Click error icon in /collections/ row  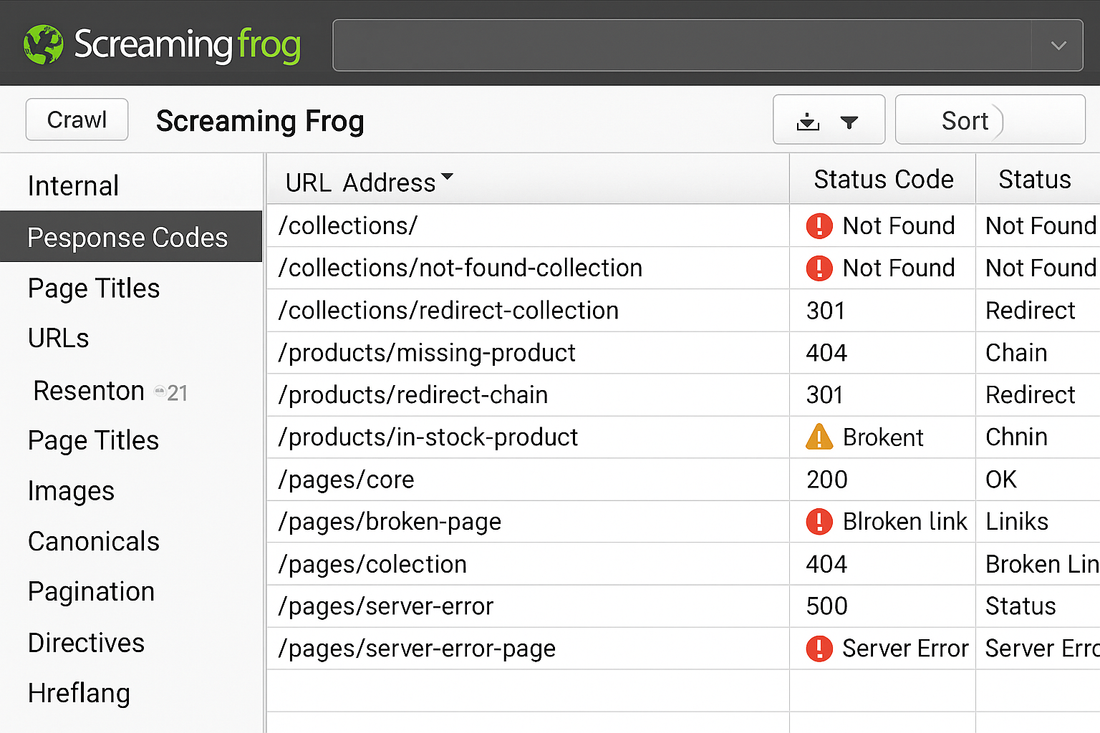click(819, 226)
